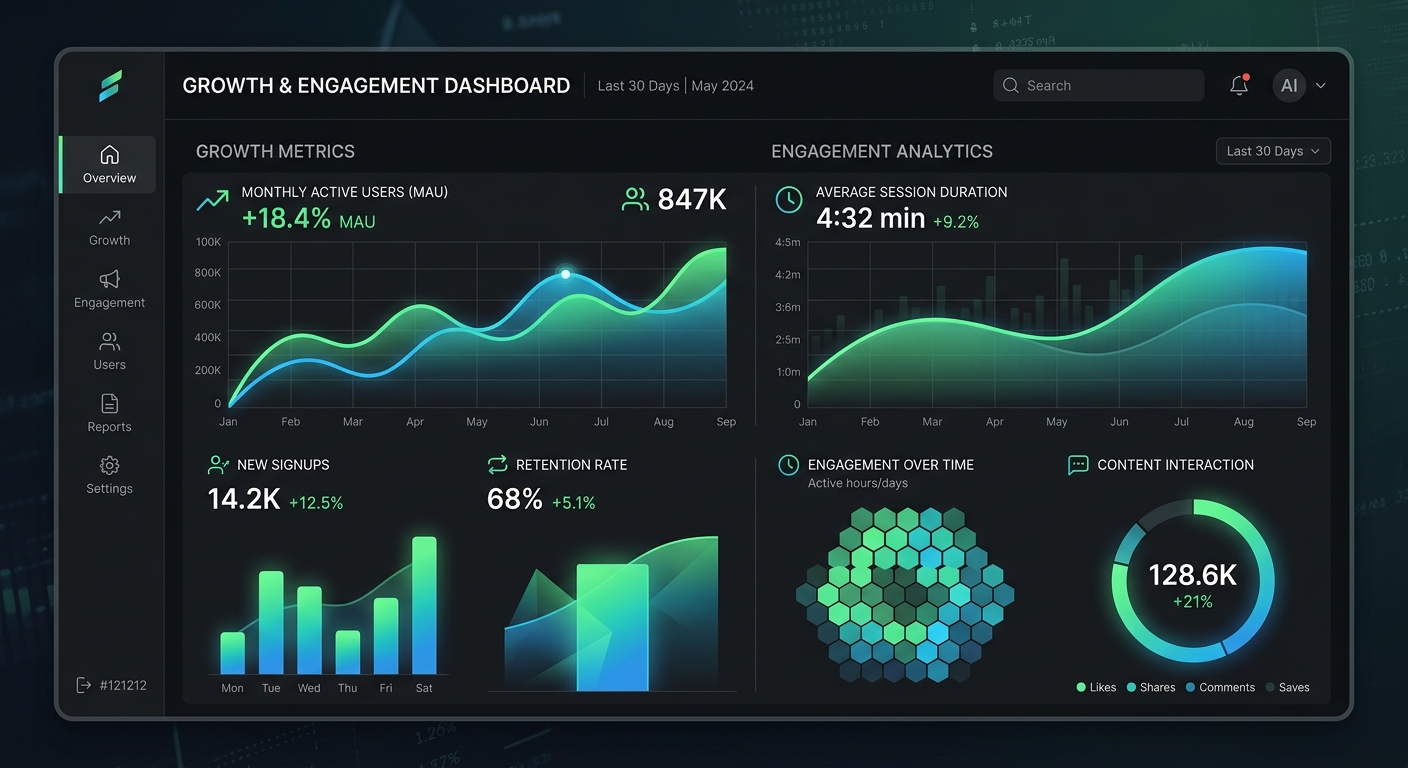Select the Growth Metrics section header
The width and height of the screenshot is (1408, 768).
[x=275, y=151]
